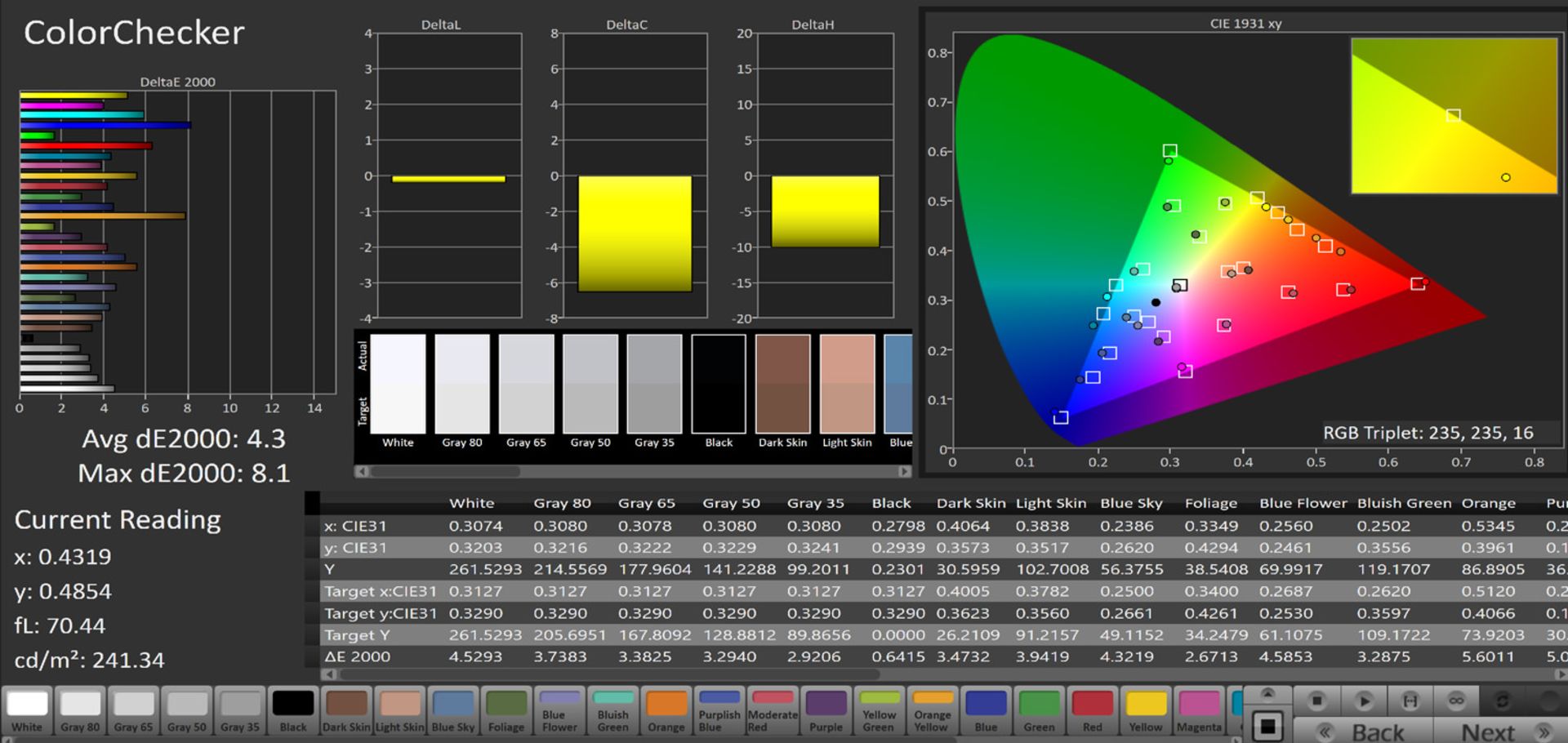1568x743 pixels.
Task: Click the stop measurement icon
Action: pyautogui.click(x=1316, y=701)
